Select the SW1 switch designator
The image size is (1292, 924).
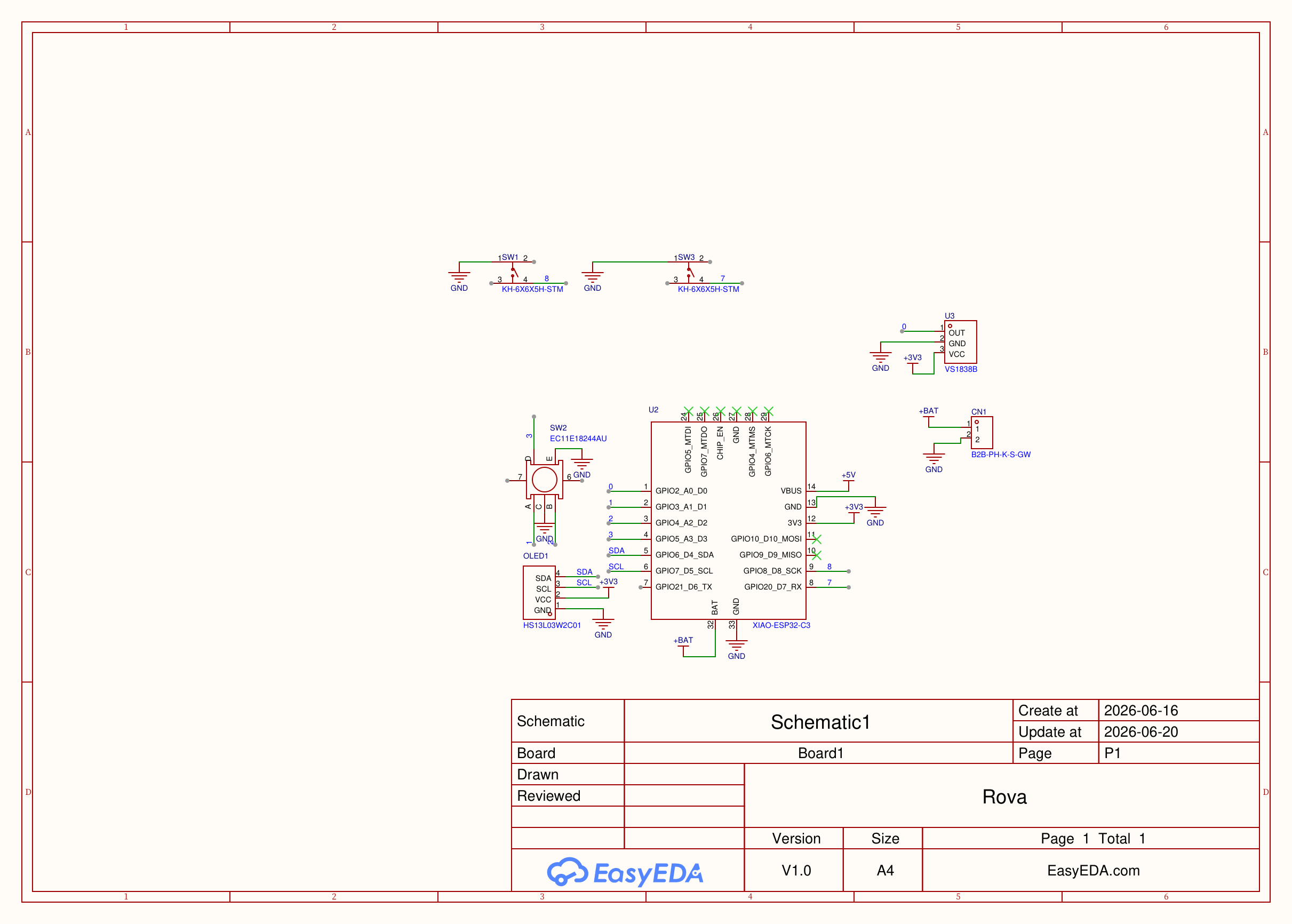[510, 257]
